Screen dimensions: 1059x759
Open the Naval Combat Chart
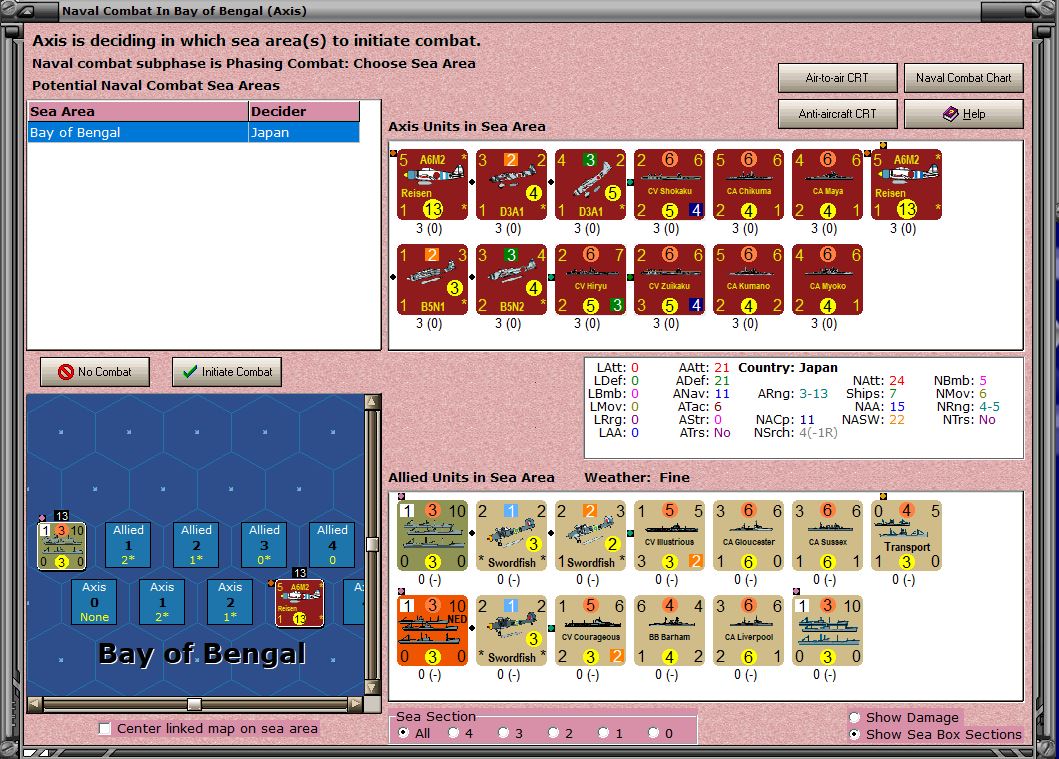[964, 78]
